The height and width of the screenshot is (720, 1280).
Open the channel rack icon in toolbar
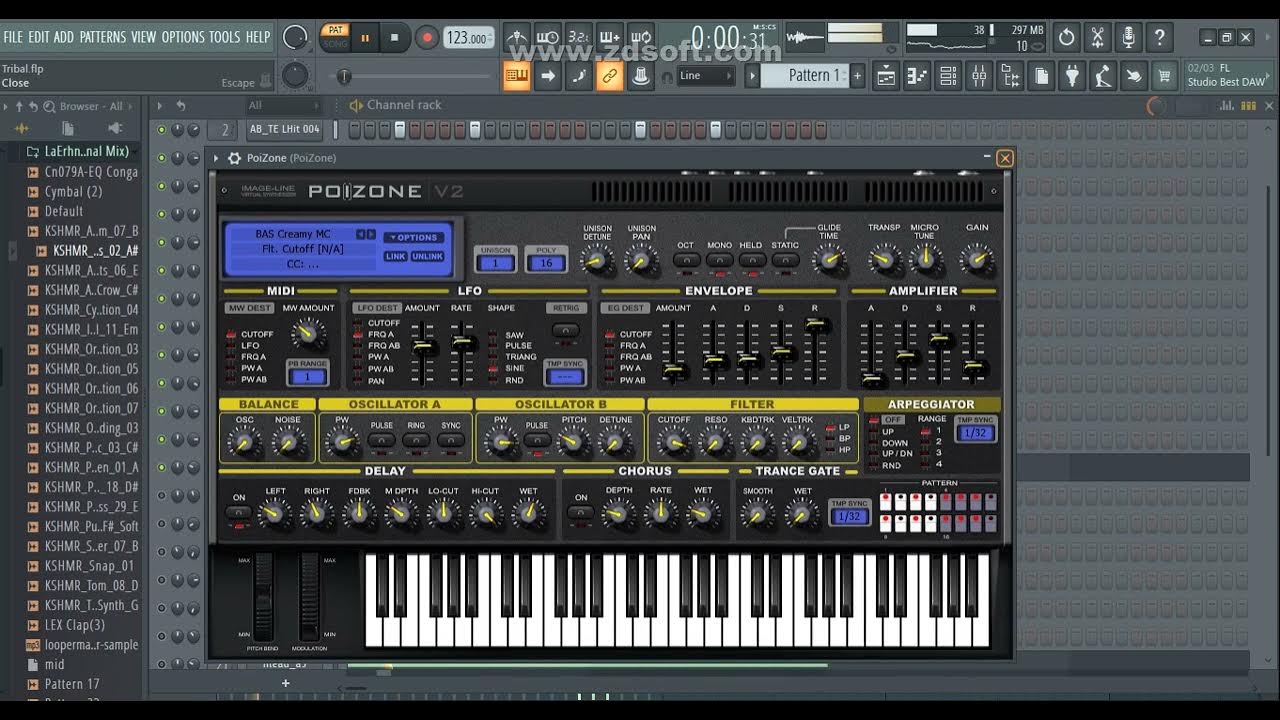(948, 75)
